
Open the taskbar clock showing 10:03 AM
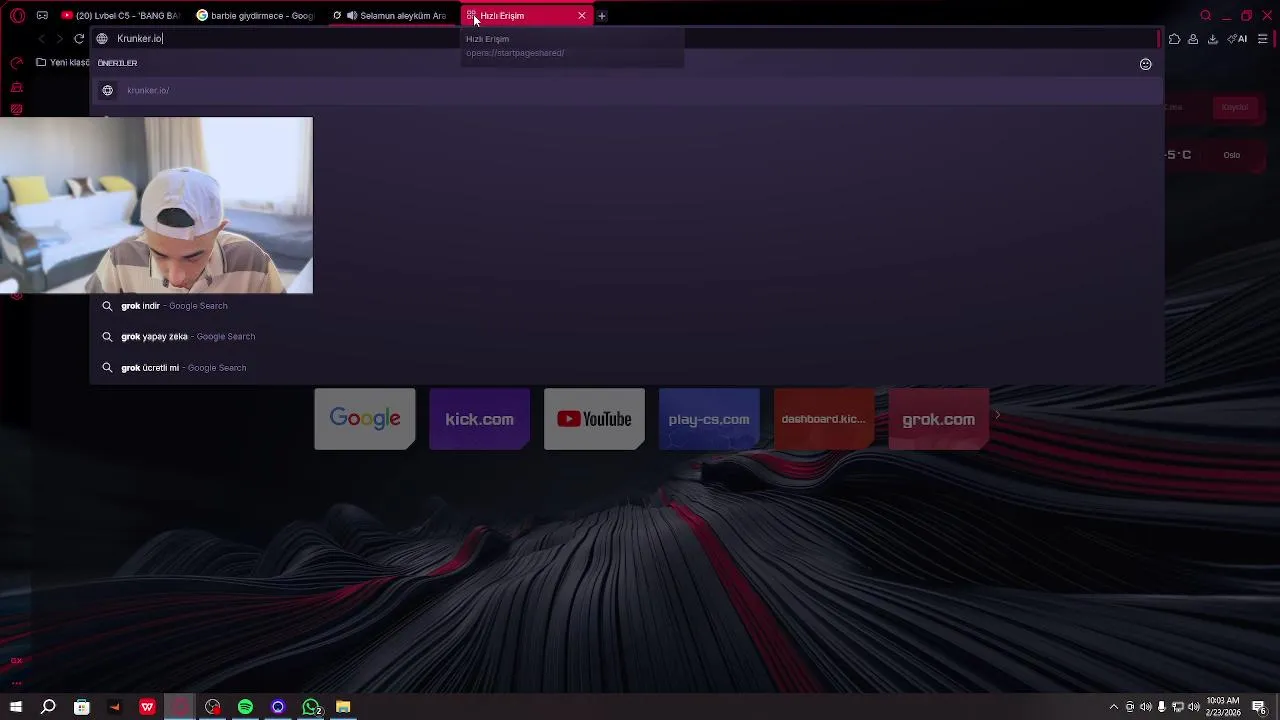(x=1223, y=707)
